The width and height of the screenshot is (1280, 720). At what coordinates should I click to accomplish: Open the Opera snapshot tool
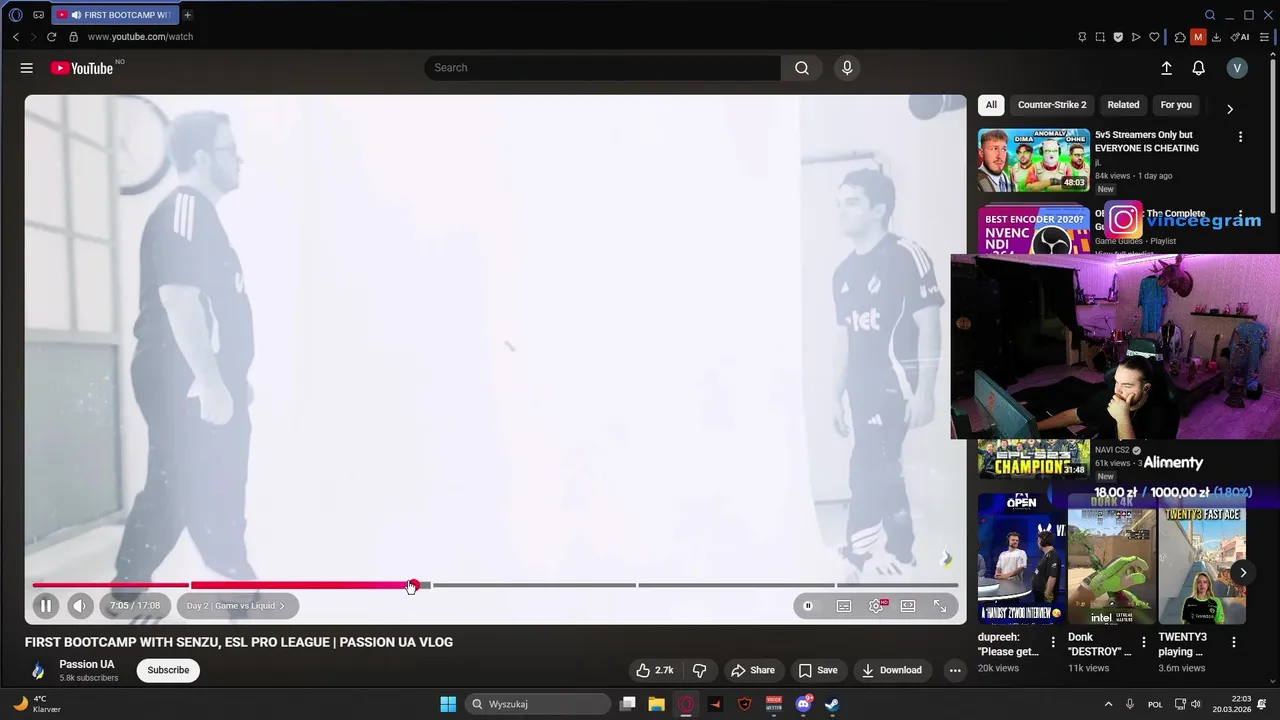point(1100,37)
